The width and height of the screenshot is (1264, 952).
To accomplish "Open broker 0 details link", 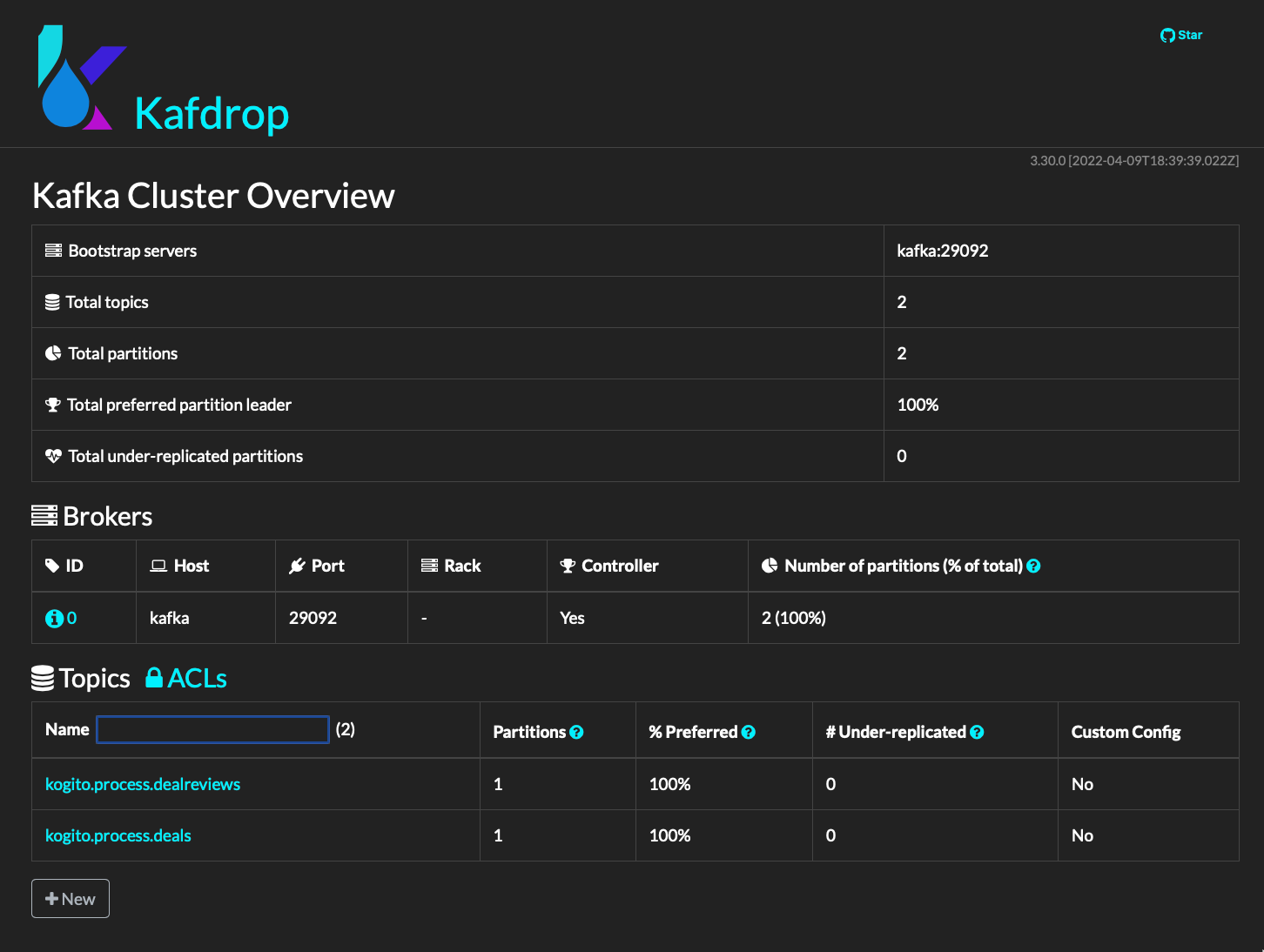I will pyautogui.click(x=71, y=618).
